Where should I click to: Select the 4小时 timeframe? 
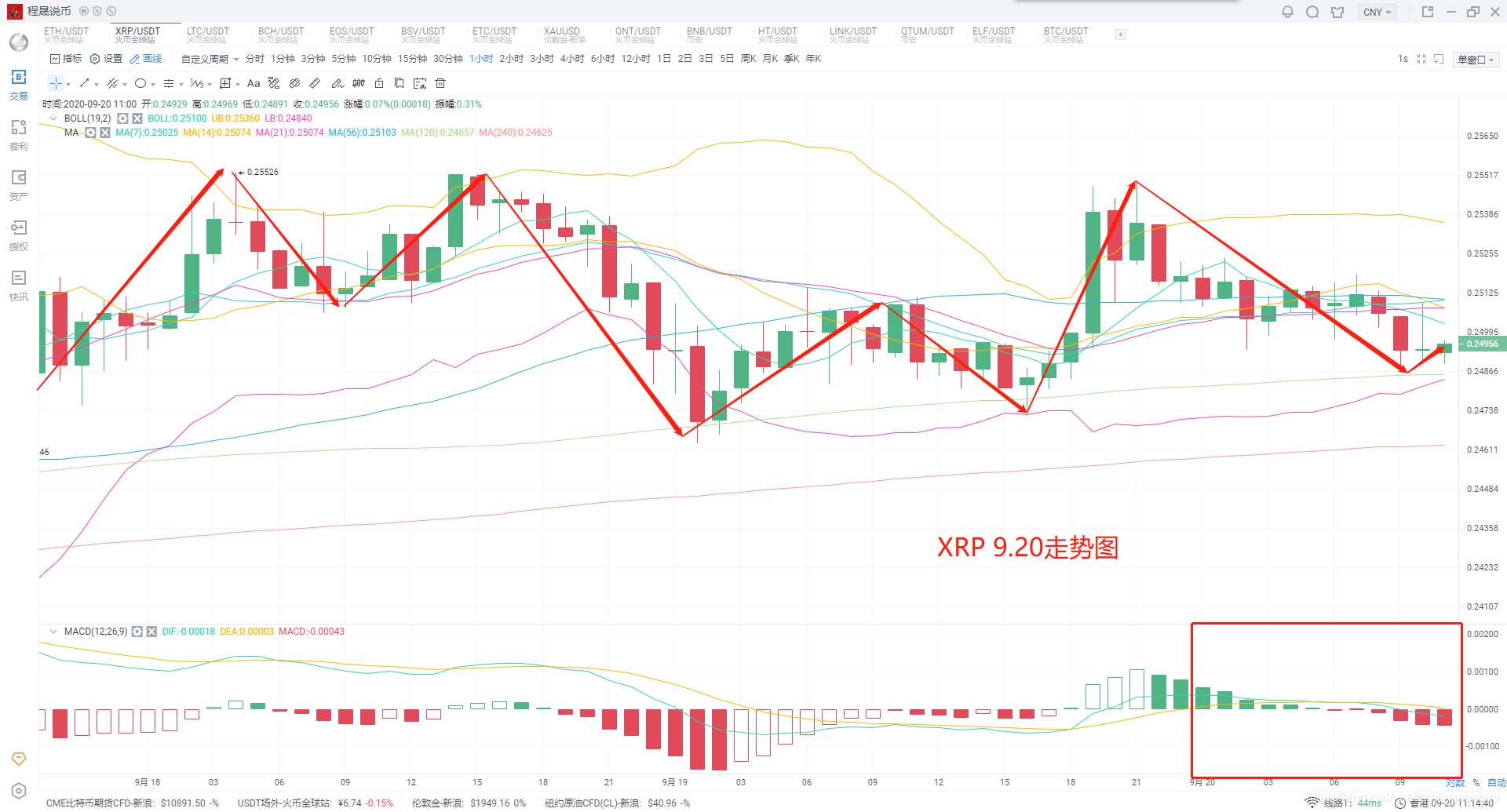[x=572, y=59]
